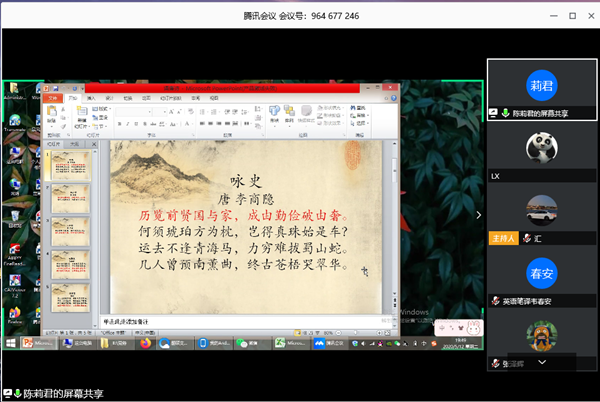Viewport: 600px width, 402px height.
Task: Toggle Bold formatting in Font group
Action: click(119, 124)
